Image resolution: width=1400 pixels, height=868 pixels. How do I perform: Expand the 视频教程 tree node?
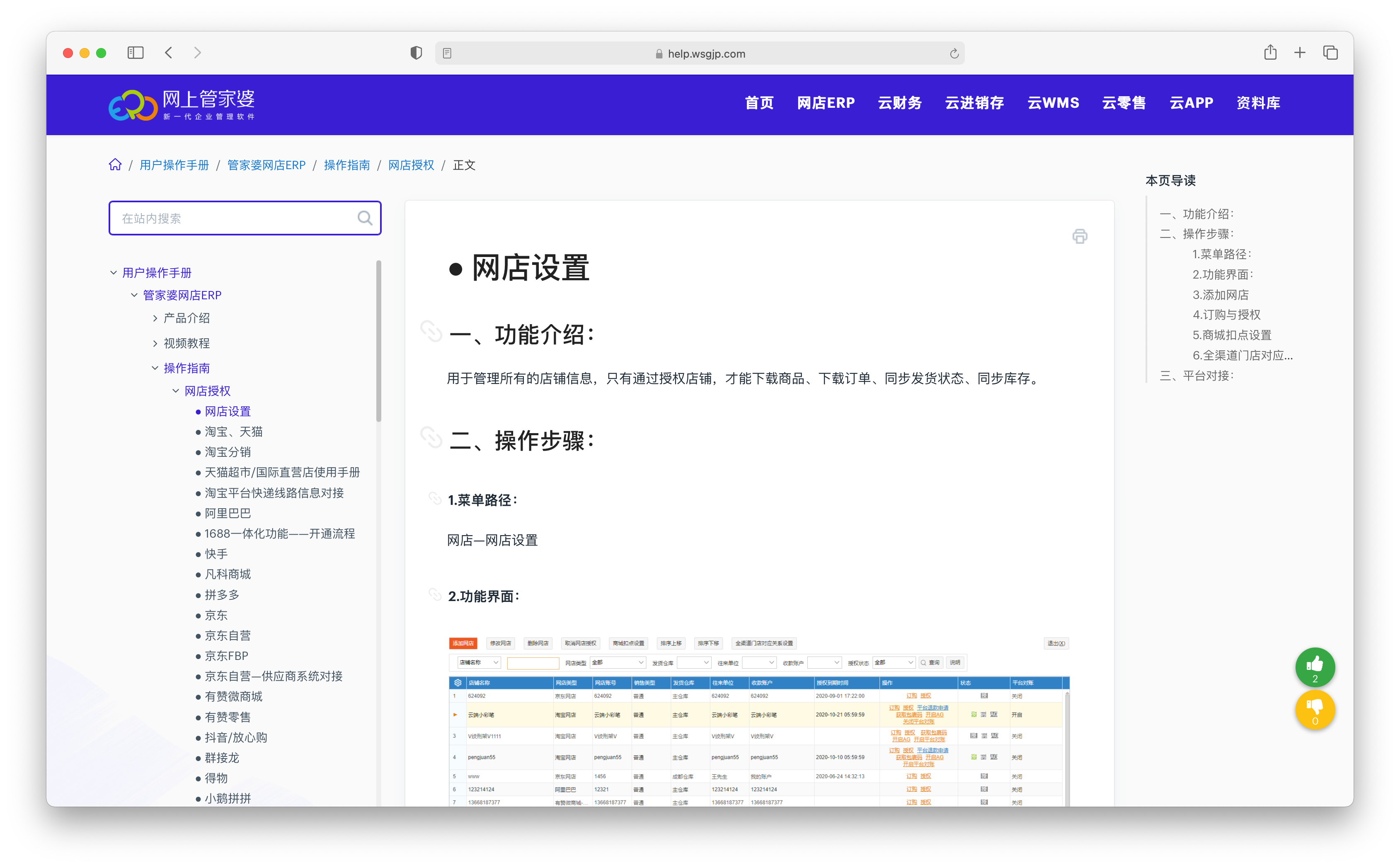(155, 343)
